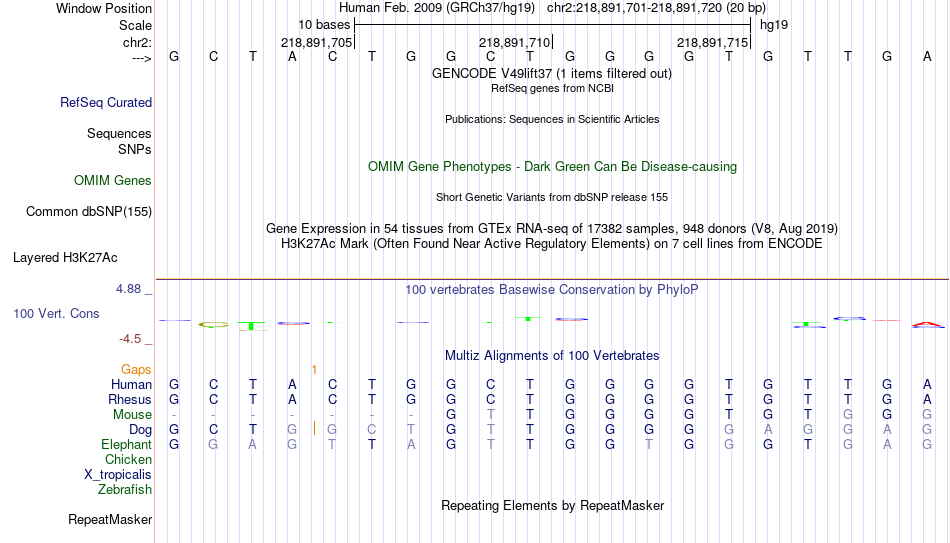
Task: Select the 100 Vert. Cons track label
Action: click(56, 313)
